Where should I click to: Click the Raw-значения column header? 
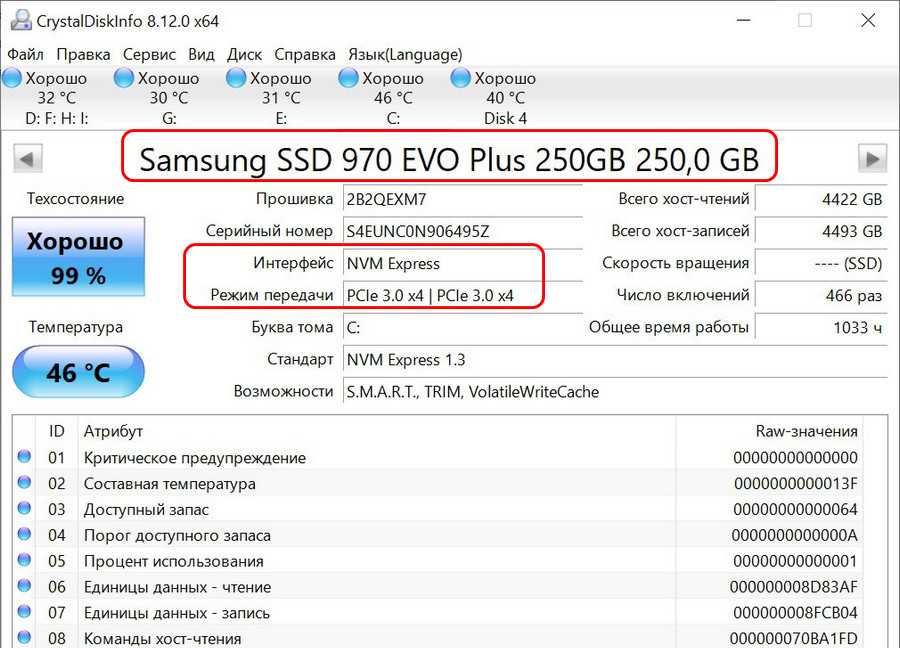(x=770, y=431)
